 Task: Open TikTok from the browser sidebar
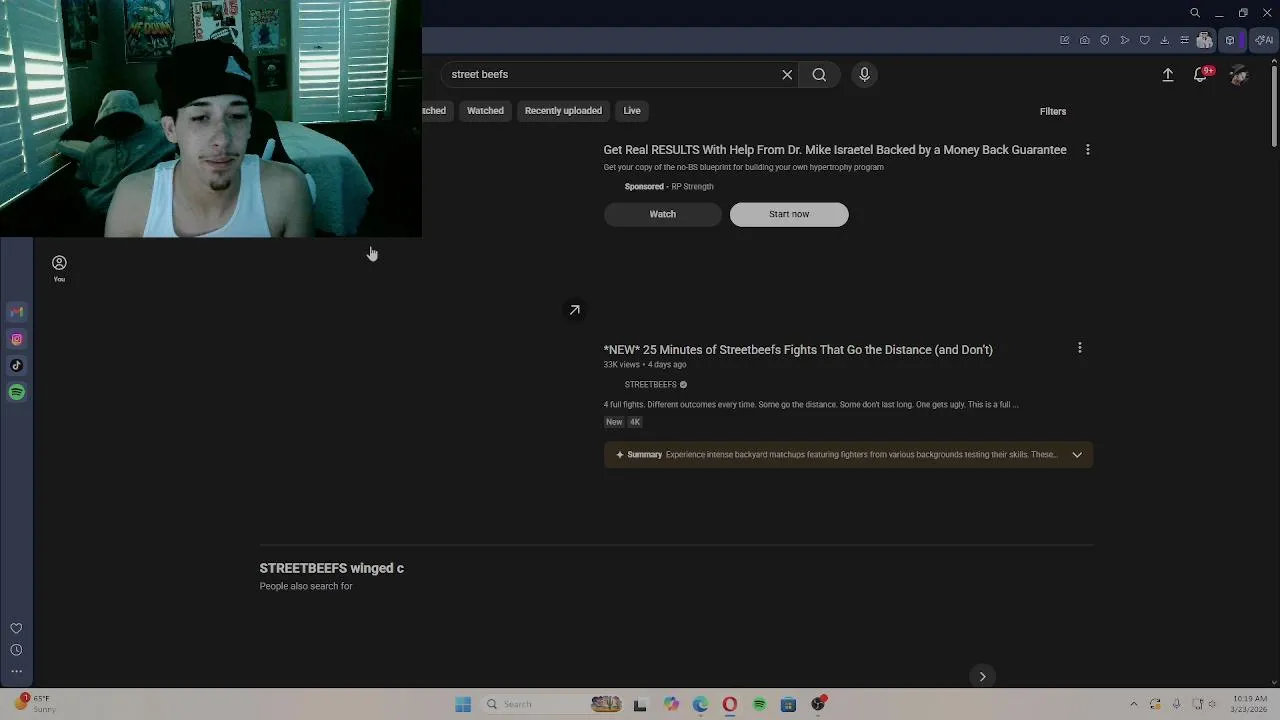[16, 365]
